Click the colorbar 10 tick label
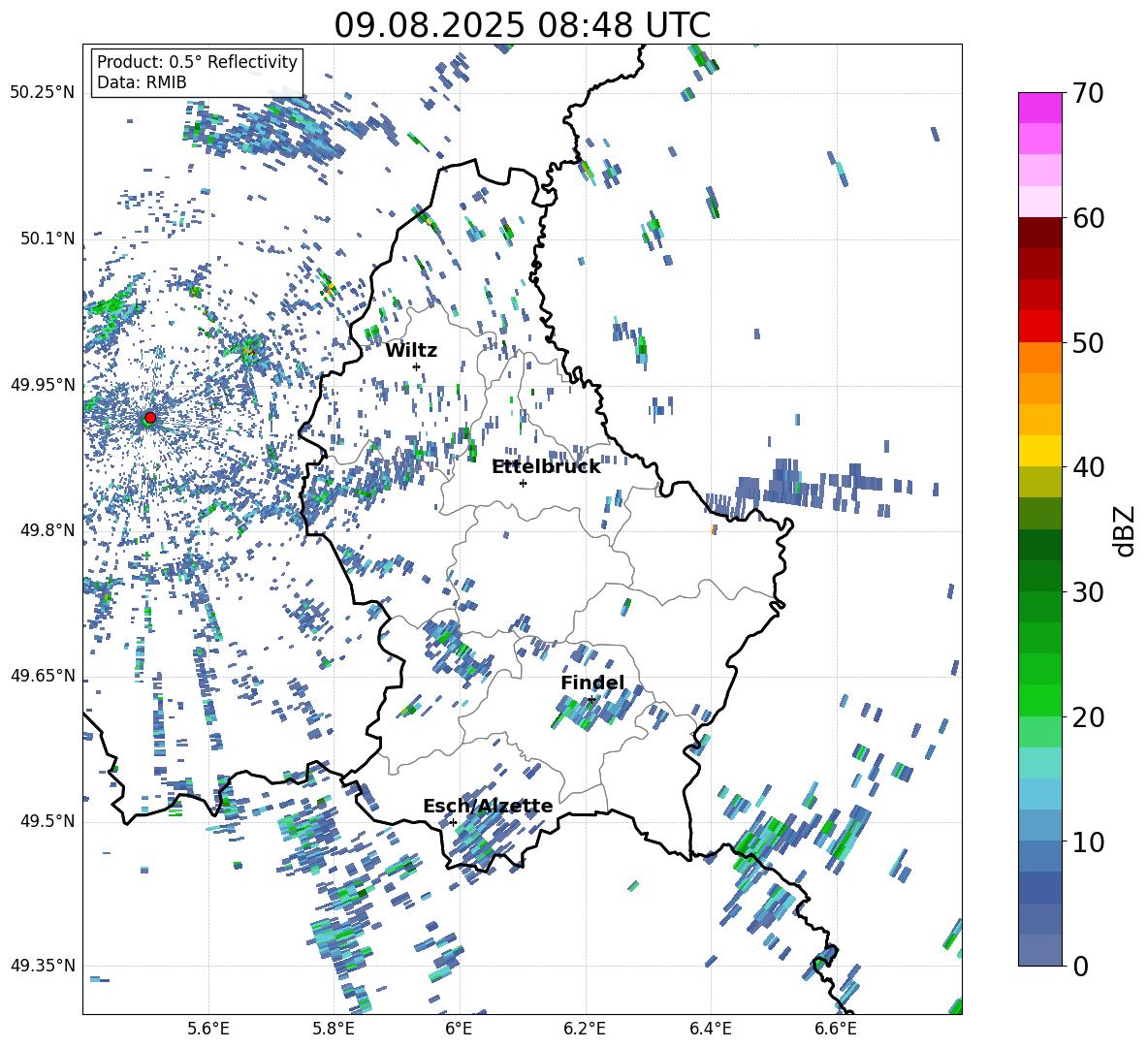 (1088, 842)
